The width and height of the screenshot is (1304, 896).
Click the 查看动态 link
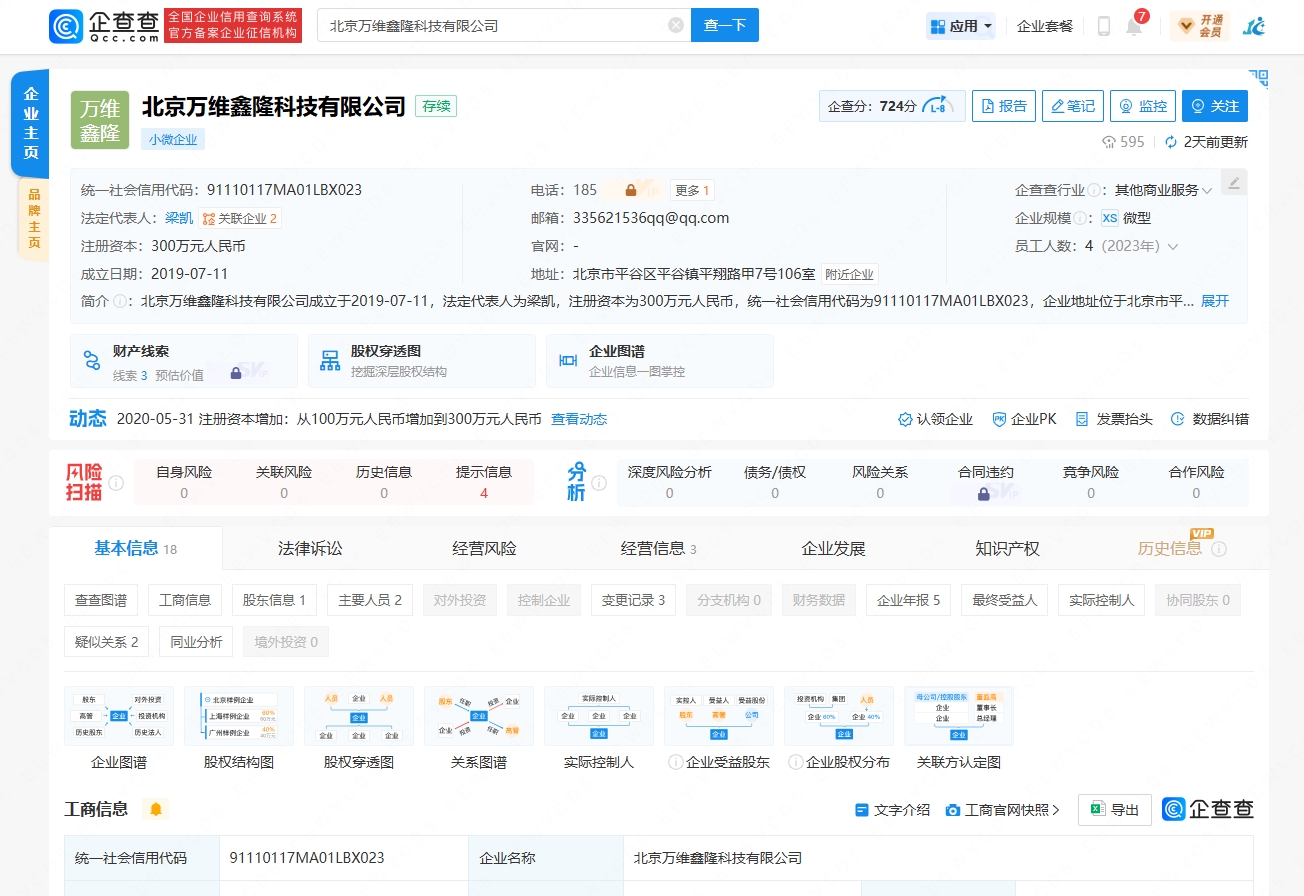coord(579,419)
